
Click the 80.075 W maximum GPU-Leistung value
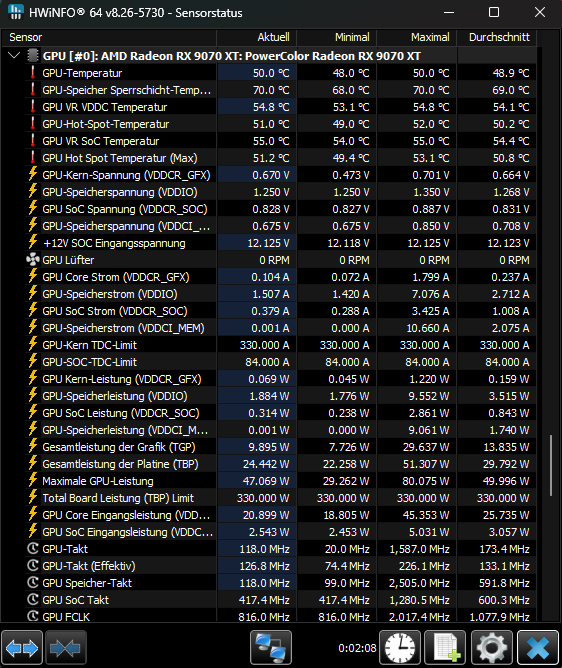pos(426,481)
